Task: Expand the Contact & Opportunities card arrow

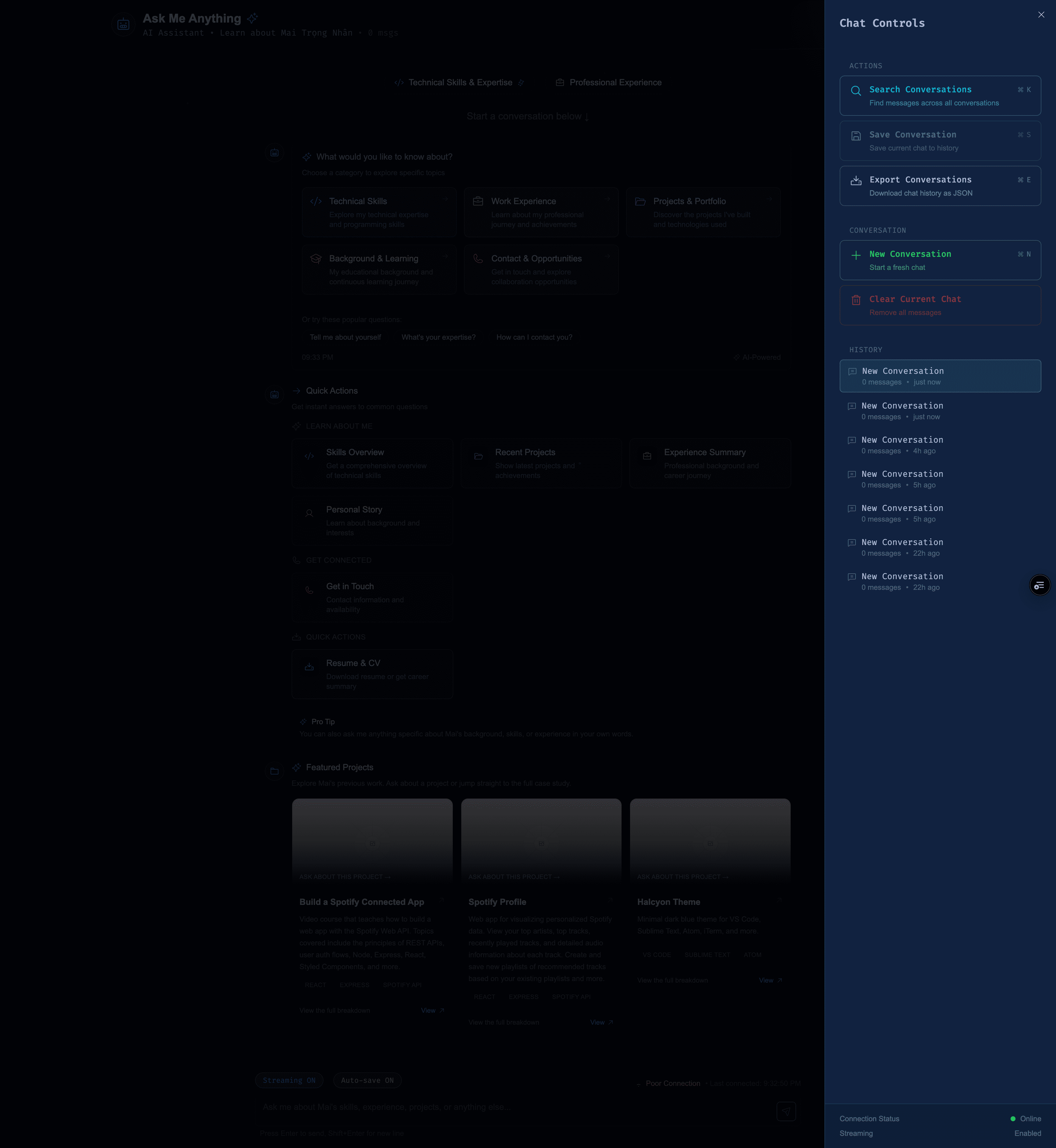Action: 608,257
